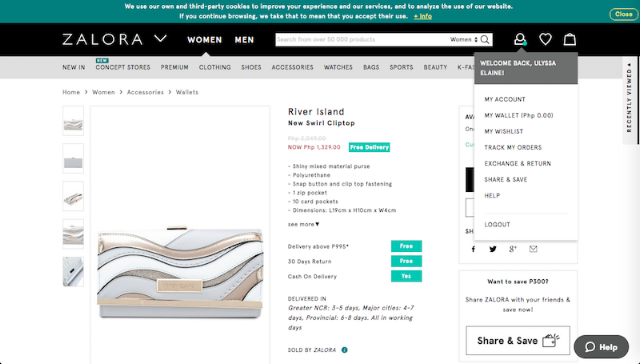The width and height of the screenshot is (640, 364).
Task: Click the 30 Days Return Free label
Action: click(x=406, y=261)
